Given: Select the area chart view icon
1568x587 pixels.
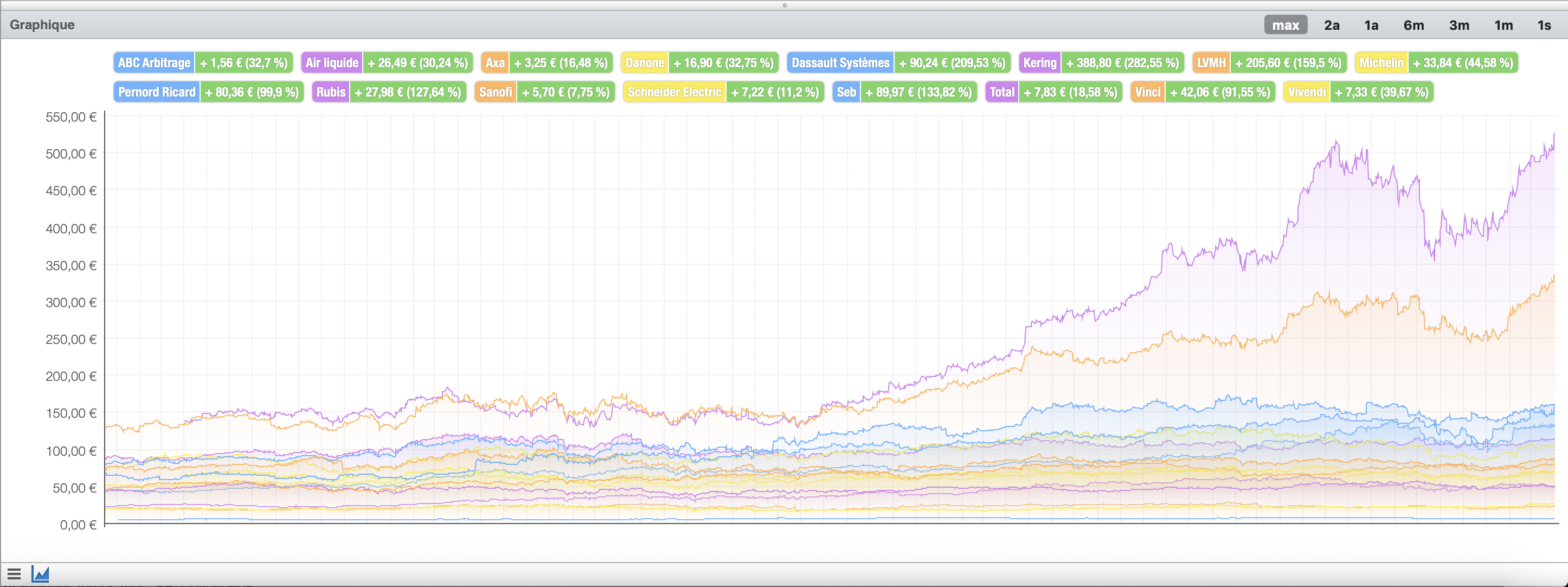Looking at the screenshot, I should [40, 573].
